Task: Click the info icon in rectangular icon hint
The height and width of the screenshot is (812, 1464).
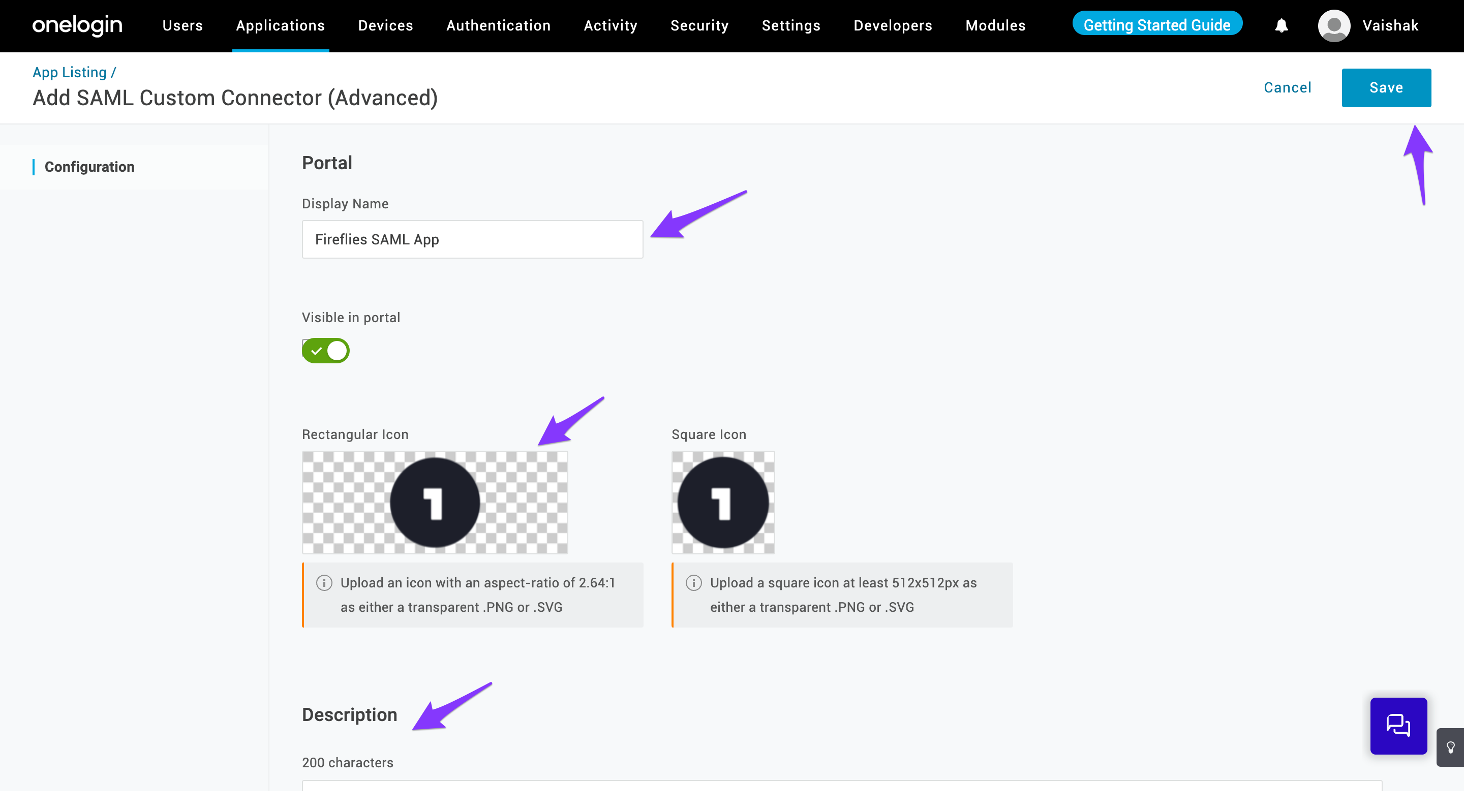Action: point(324,582)
